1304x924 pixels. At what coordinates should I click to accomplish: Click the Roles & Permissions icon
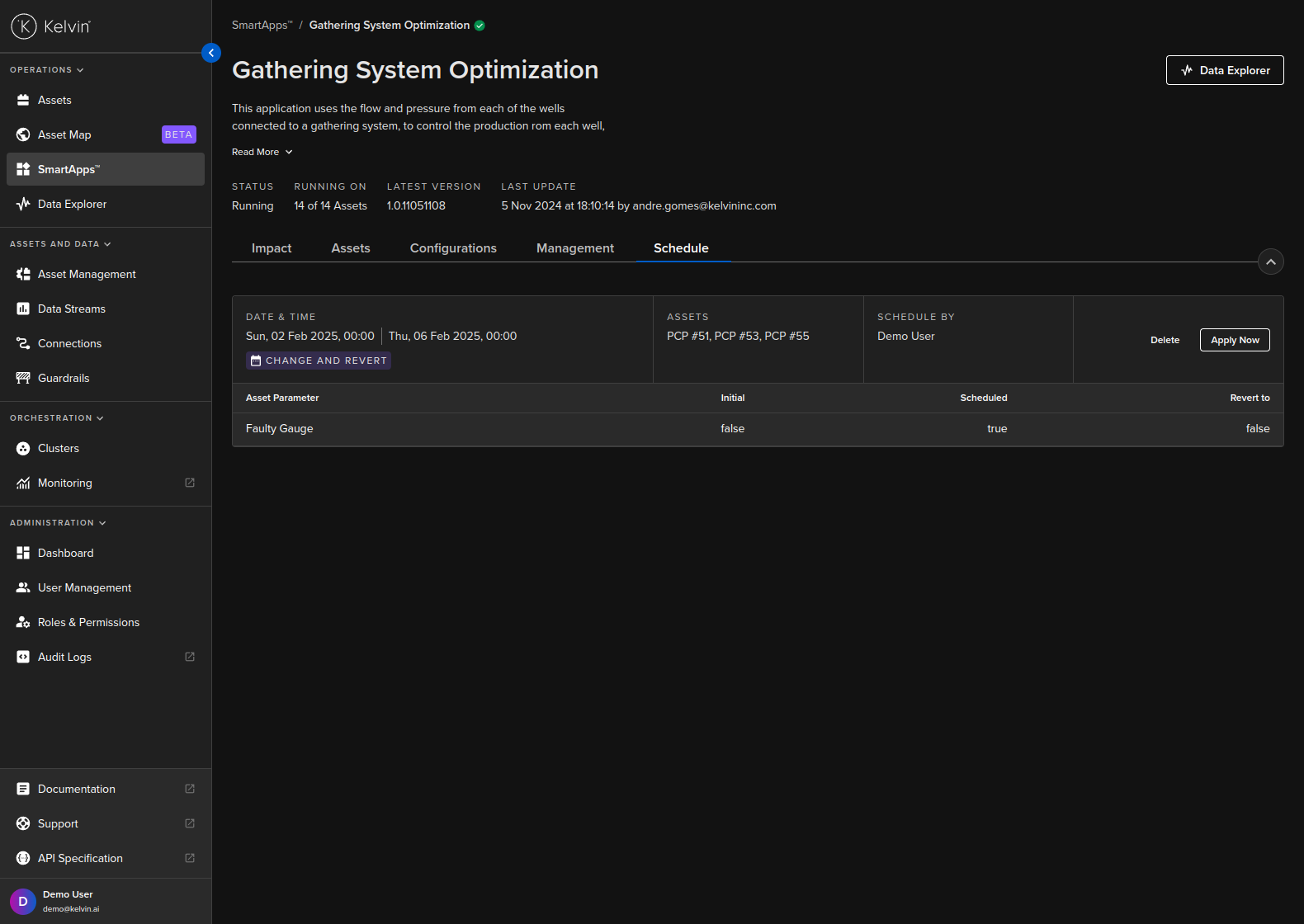23,622
